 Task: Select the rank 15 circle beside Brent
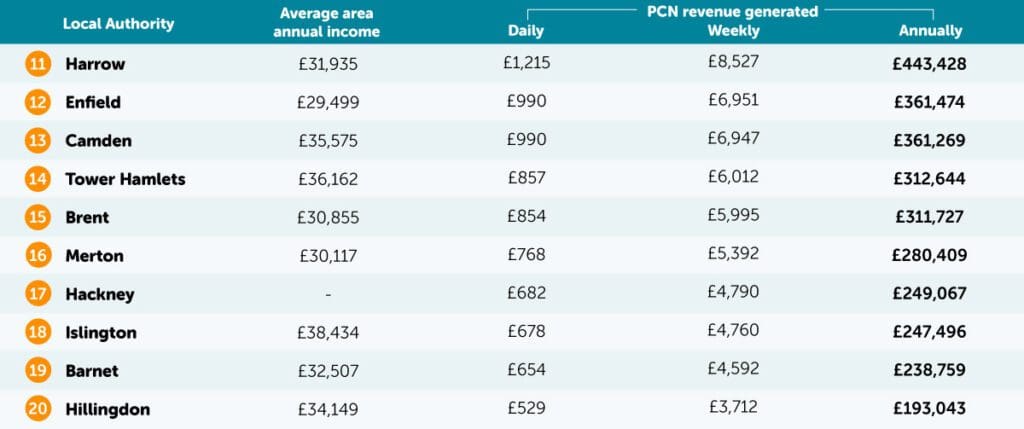(38, 217)
